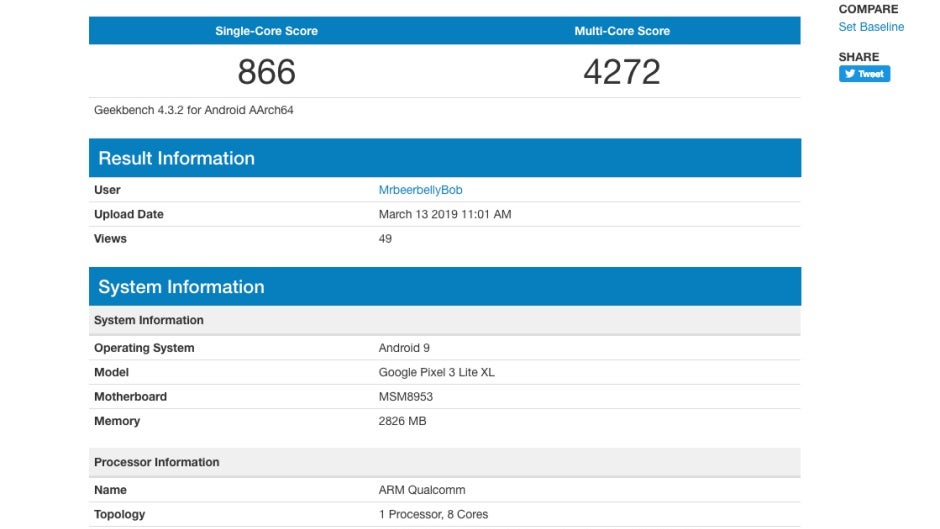Click the blue System Information section header
Viewport: 940px width, 529px height.
click(x=445, y=287)
